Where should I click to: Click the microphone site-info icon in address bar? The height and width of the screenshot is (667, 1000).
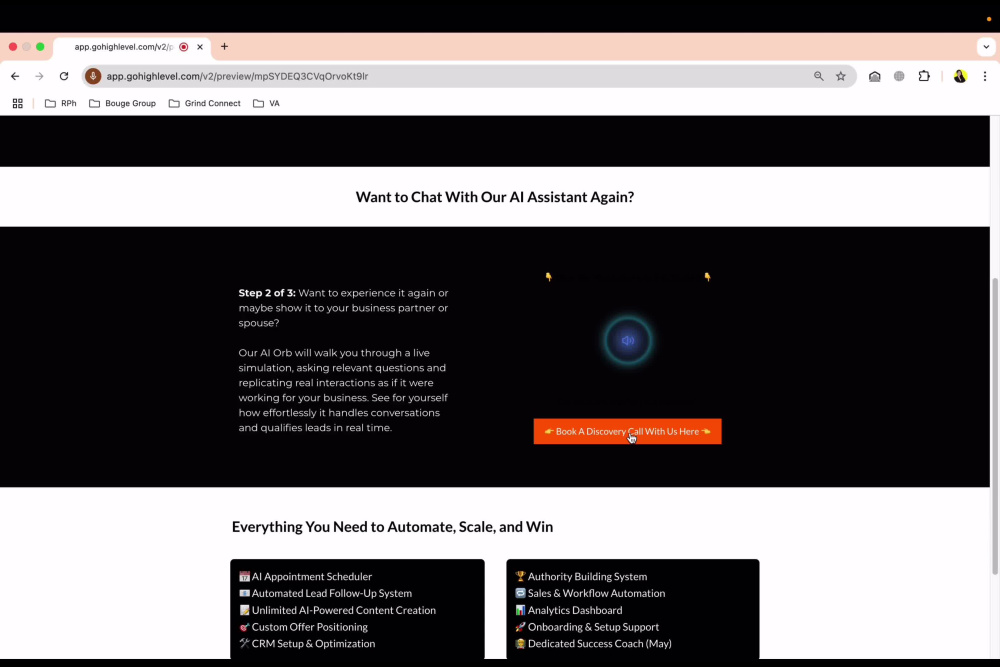(93, 76)
